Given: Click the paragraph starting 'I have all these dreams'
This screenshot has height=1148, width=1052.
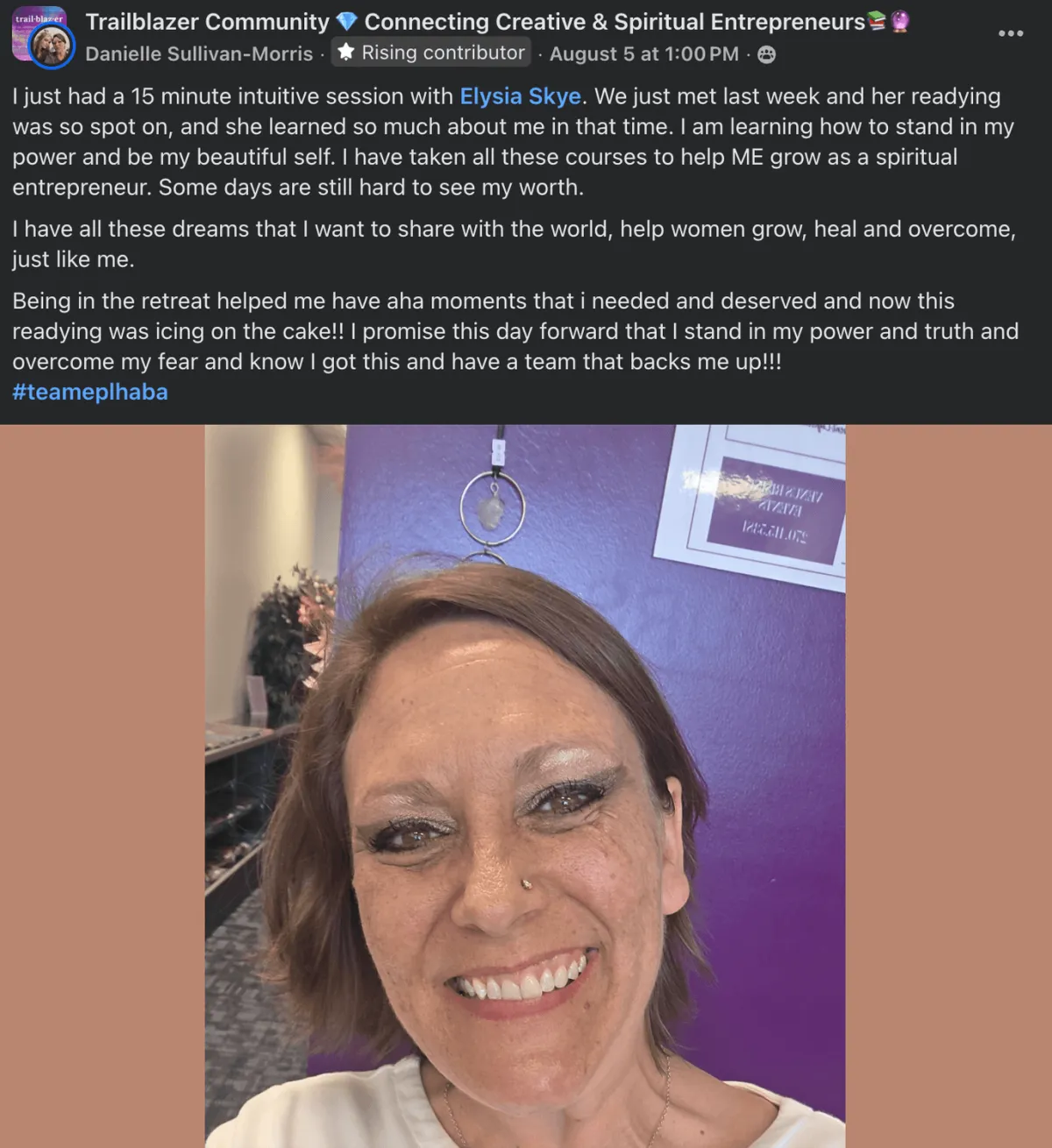Looking at the screenshot, I should pos(514,244).
